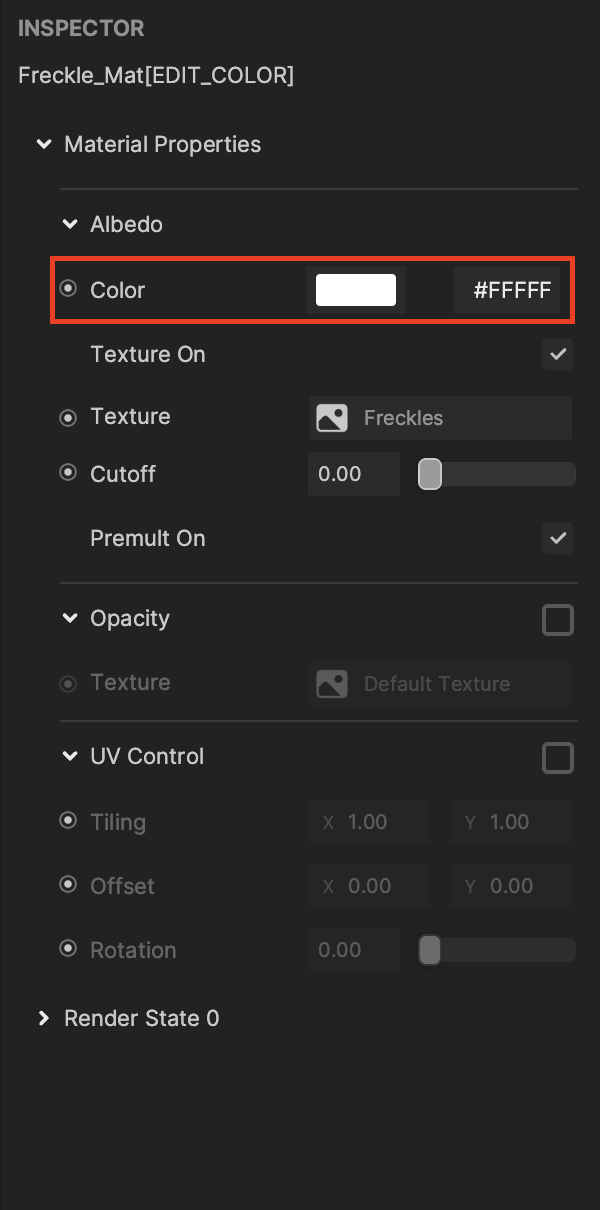Click the Default Texture image icon under Opacity

click(332, 684)
